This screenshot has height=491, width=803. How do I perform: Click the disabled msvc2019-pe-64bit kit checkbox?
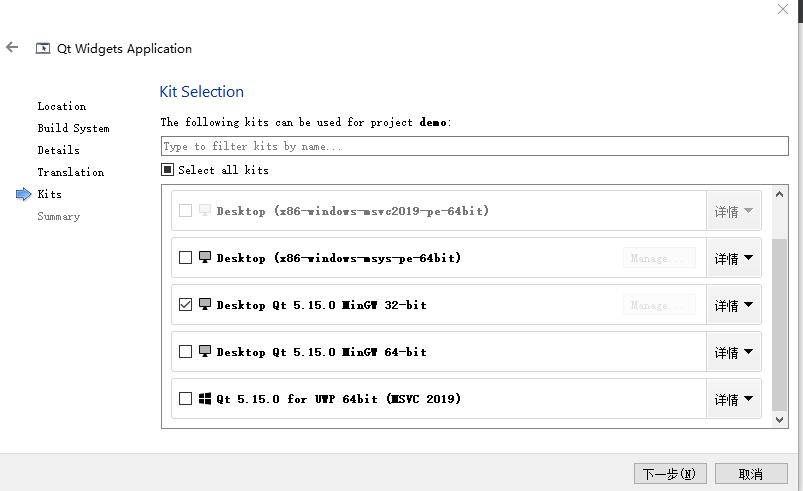pos(185,210)
